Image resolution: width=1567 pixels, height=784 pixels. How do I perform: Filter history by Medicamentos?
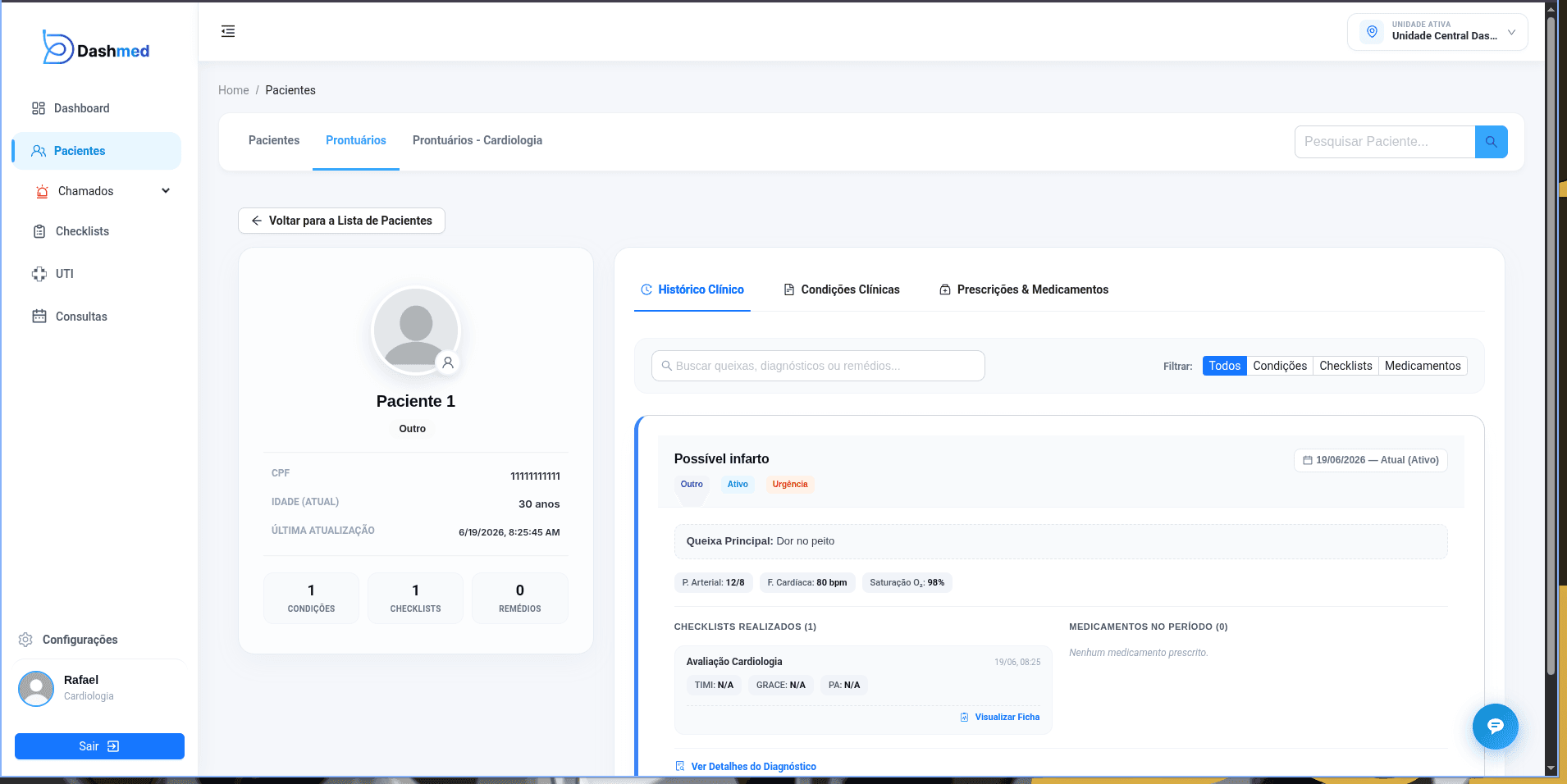(1423, 366)
